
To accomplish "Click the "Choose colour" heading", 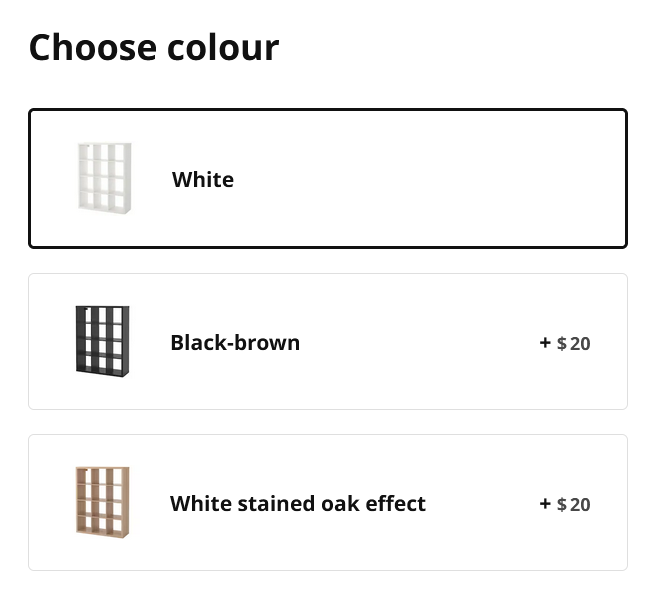I will coord(154,47).
